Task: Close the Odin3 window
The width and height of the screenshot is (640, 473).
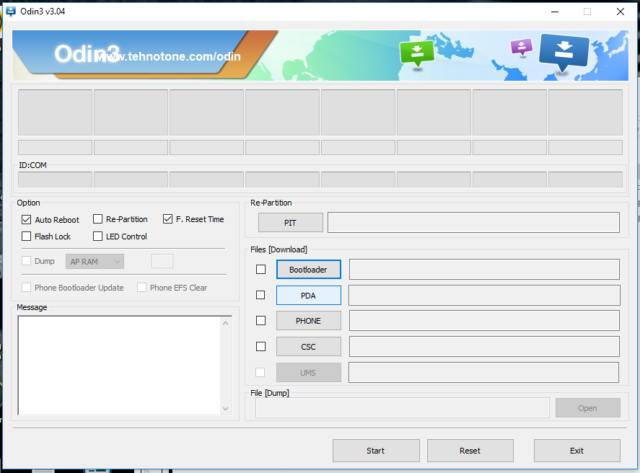Action: [x=620, y=11]
